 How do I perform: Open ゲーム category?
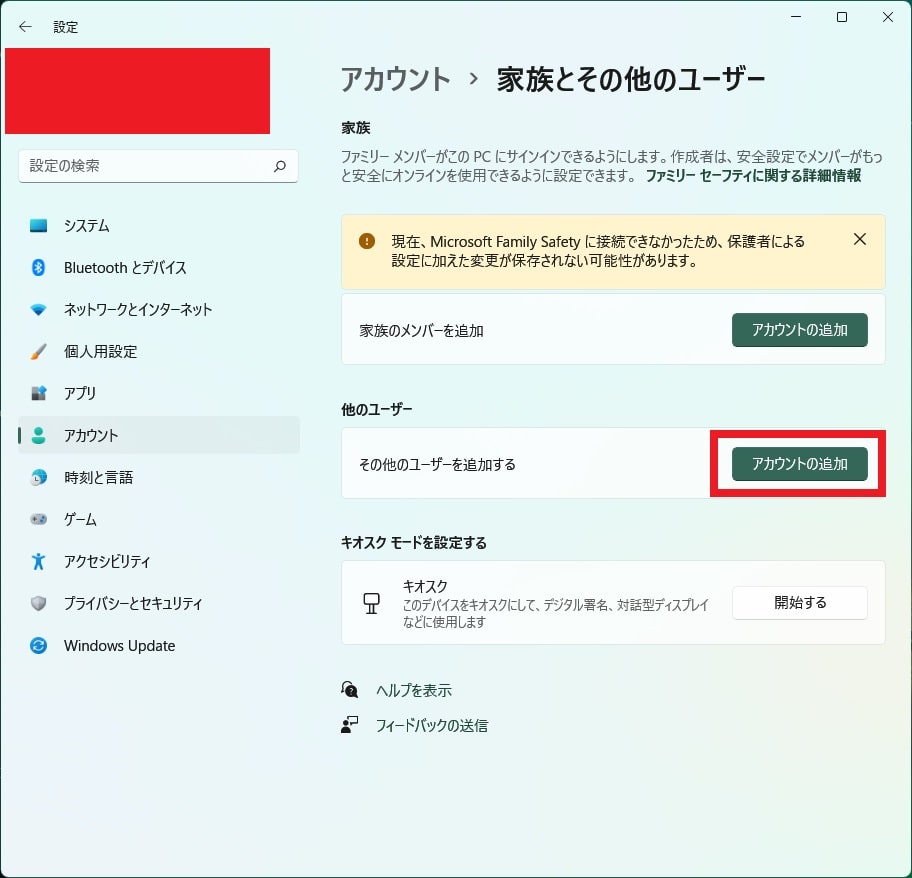159,519
